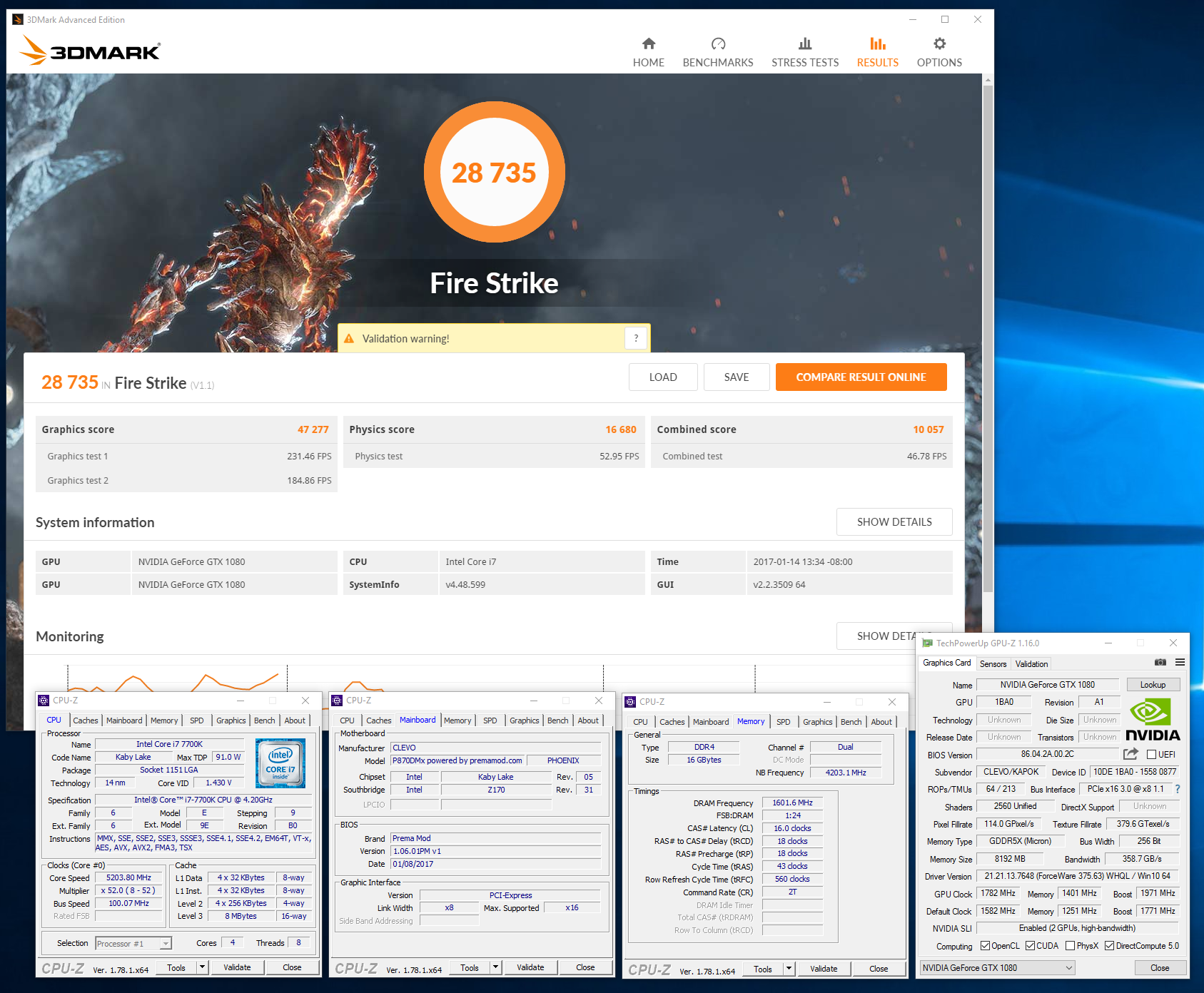Take a screenshot with GPU-Z camera icon

pyautogui.click(x=1160, y=663)
